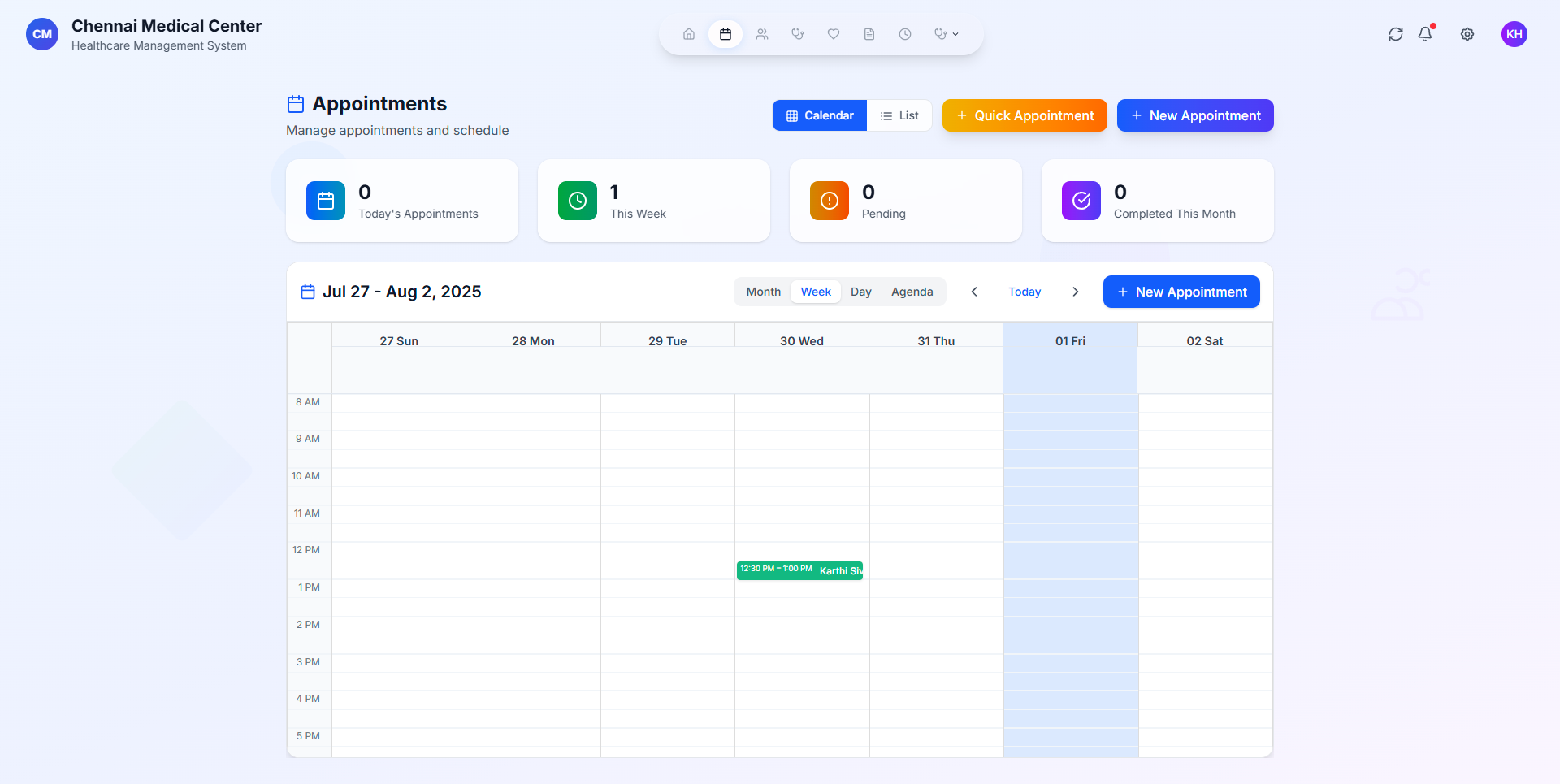Switch calendar to Month view
The image size is (1560, 784).
click(x=763, y=292)
